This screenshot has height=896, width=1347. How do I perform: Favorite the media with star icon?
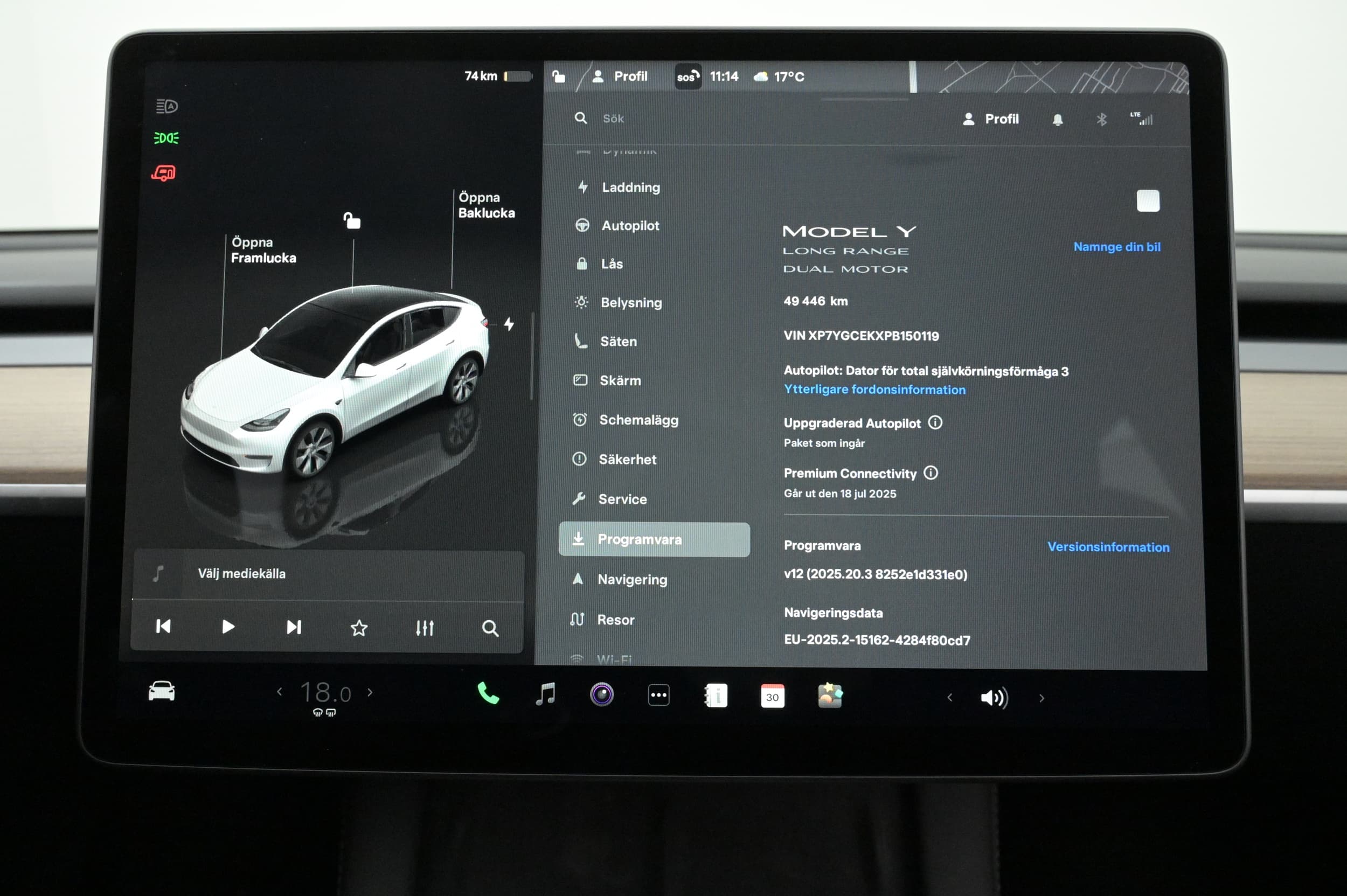pyautogui.click(x=359, y=628)
